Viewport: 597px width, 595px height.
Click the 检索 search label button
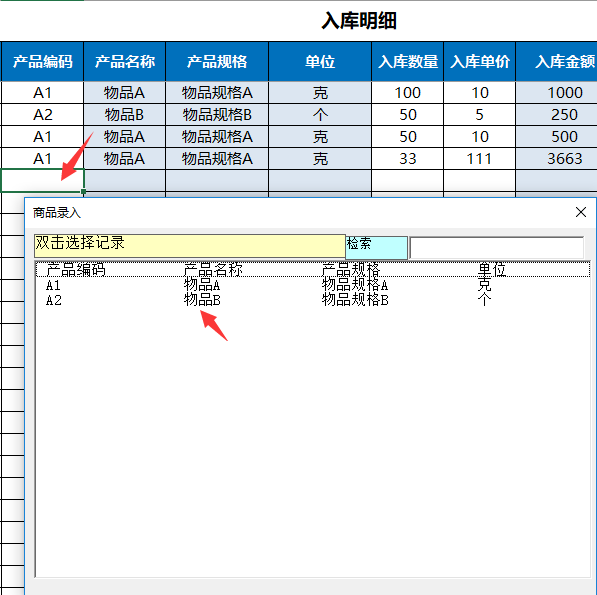coord(377,247)
